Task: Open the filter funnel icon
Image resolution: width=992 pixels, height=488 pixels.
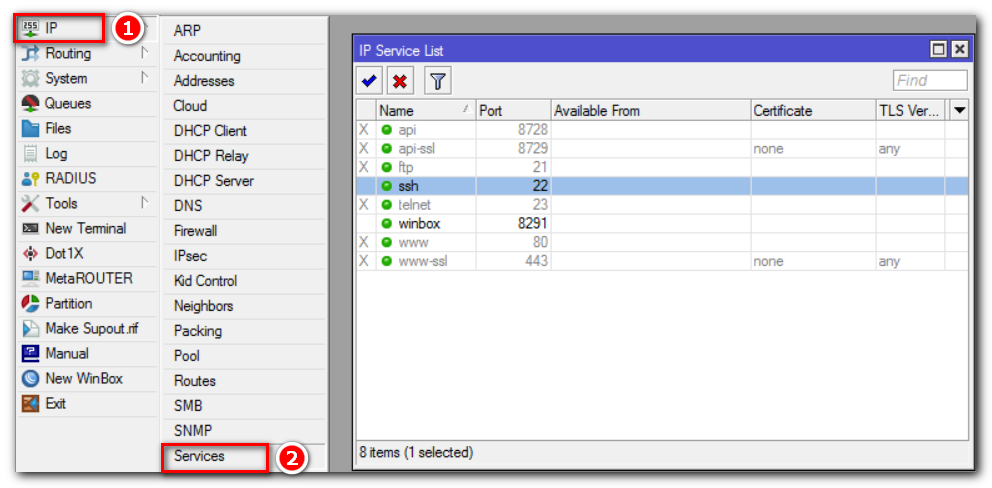Action: 437,81
